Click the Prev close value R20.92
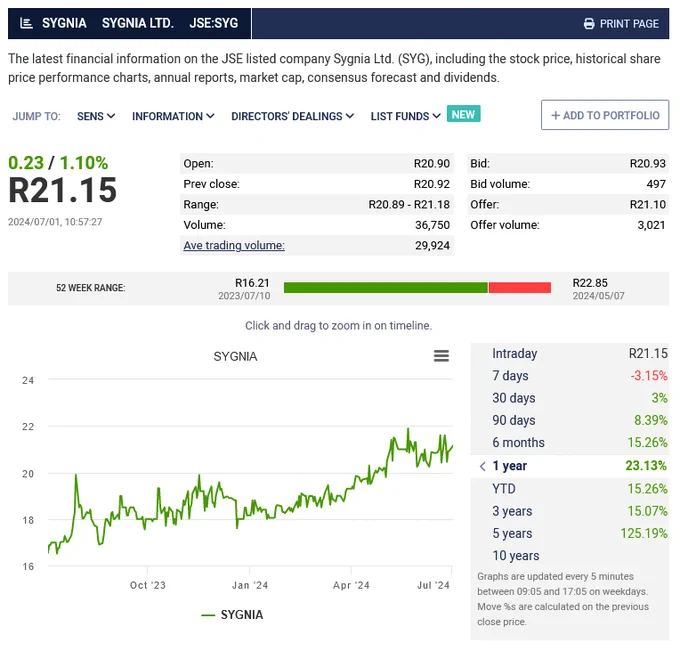680x651 pixels. click(432, 184)
